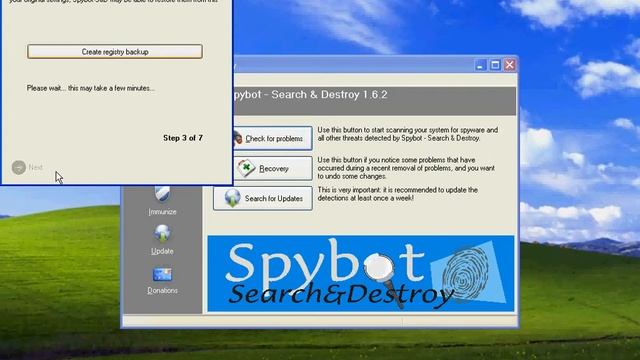Click 'Please wait... this may take a few minutes' text

91,88
